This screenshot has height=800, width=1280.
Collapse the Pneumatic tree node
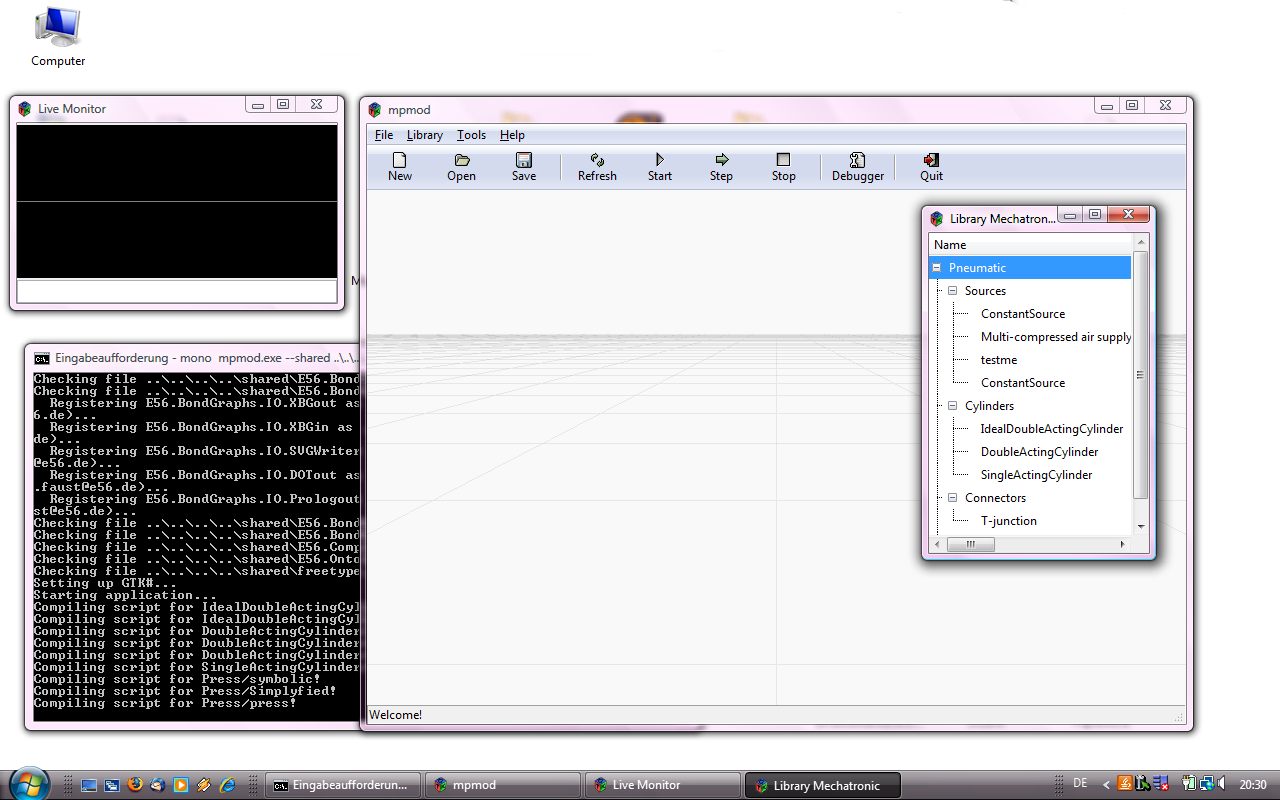pyautogui.click(x=937, y=268)
